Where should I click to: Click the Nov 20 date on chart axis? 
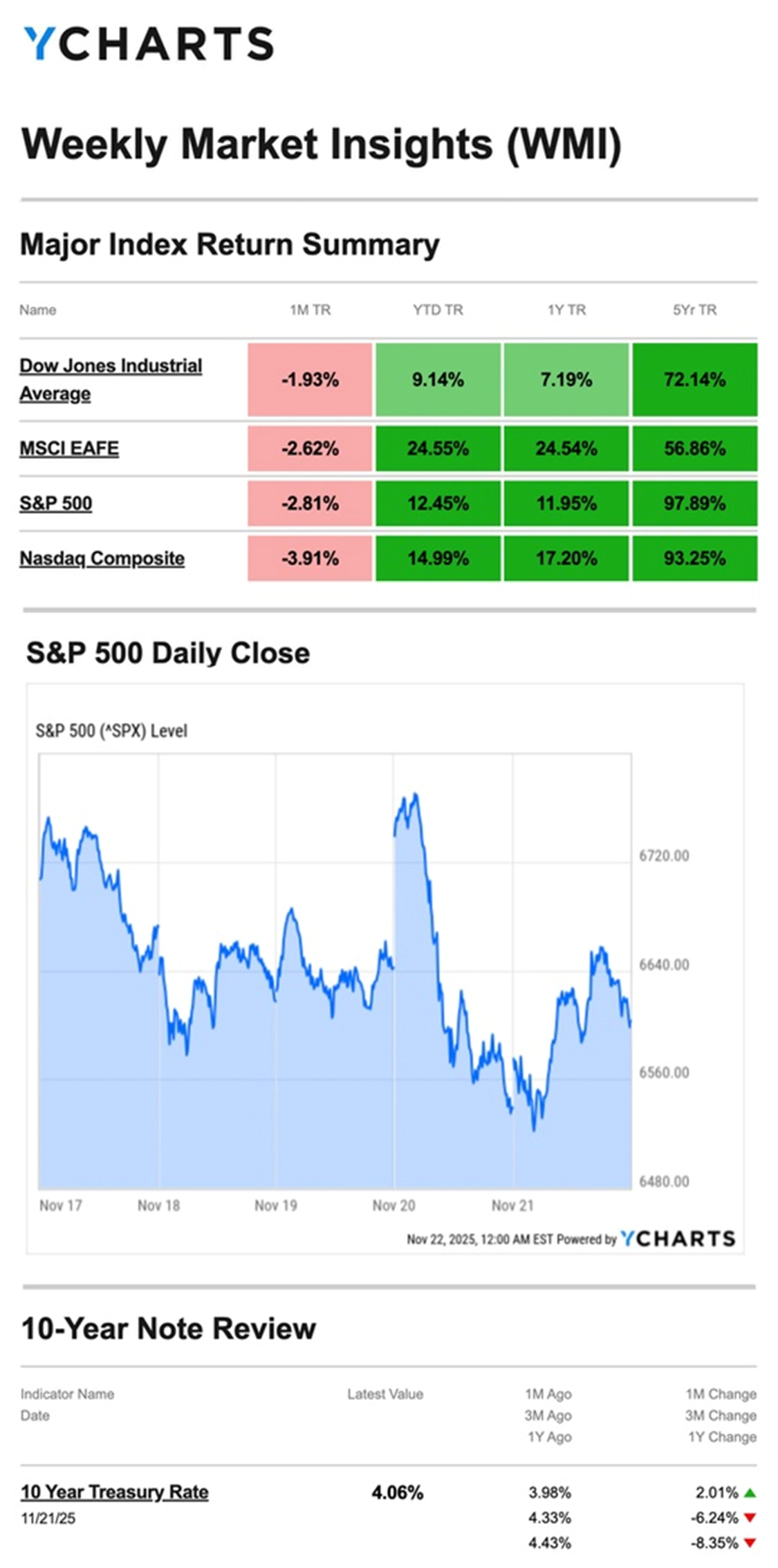coord(393,1206)
